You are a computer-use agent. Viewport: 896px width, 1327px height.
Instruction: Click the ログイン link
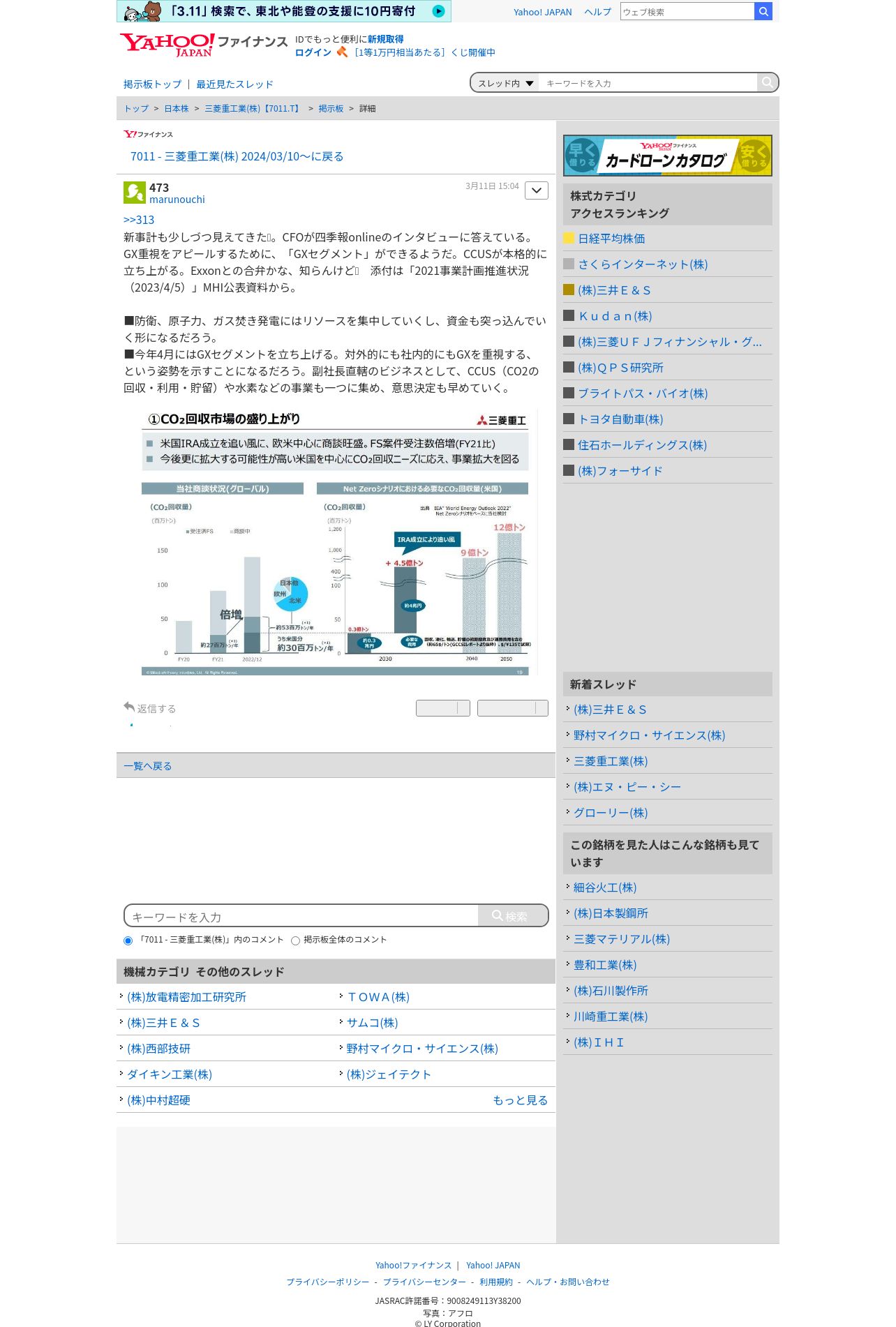point(313,52)
